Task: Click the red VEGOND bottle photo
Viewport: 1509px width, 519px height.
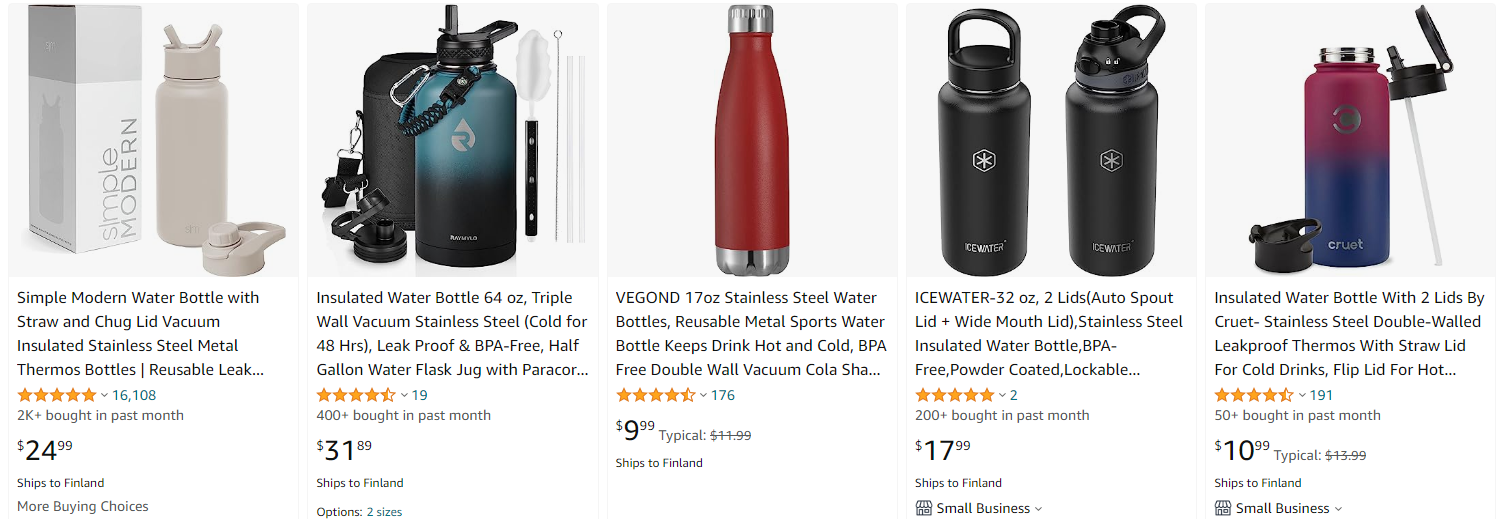Action: pos(751,140)
